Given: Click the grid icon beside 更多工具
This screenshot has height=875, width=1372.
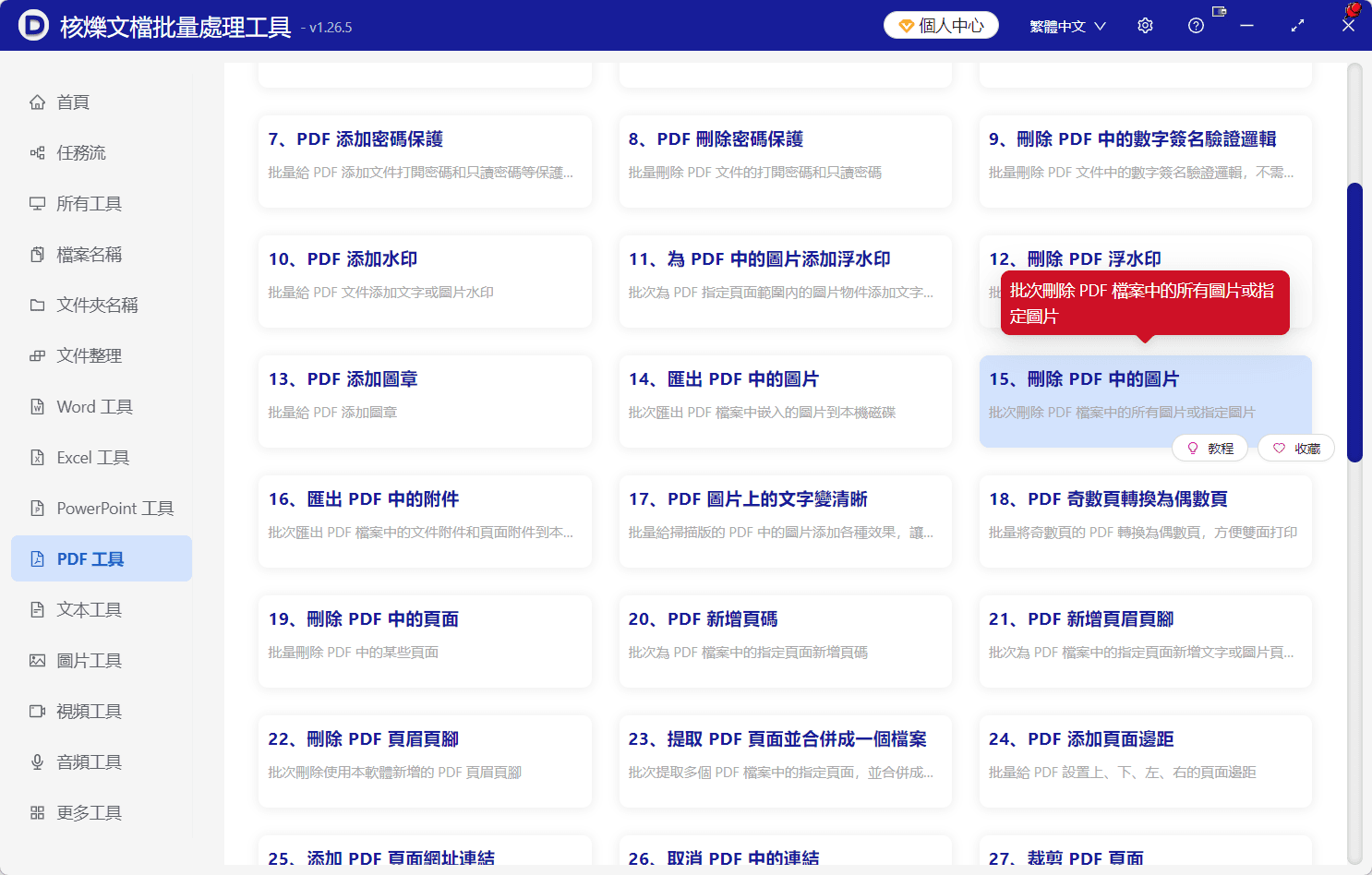Looking at the screenshot, I should [37, 813].
